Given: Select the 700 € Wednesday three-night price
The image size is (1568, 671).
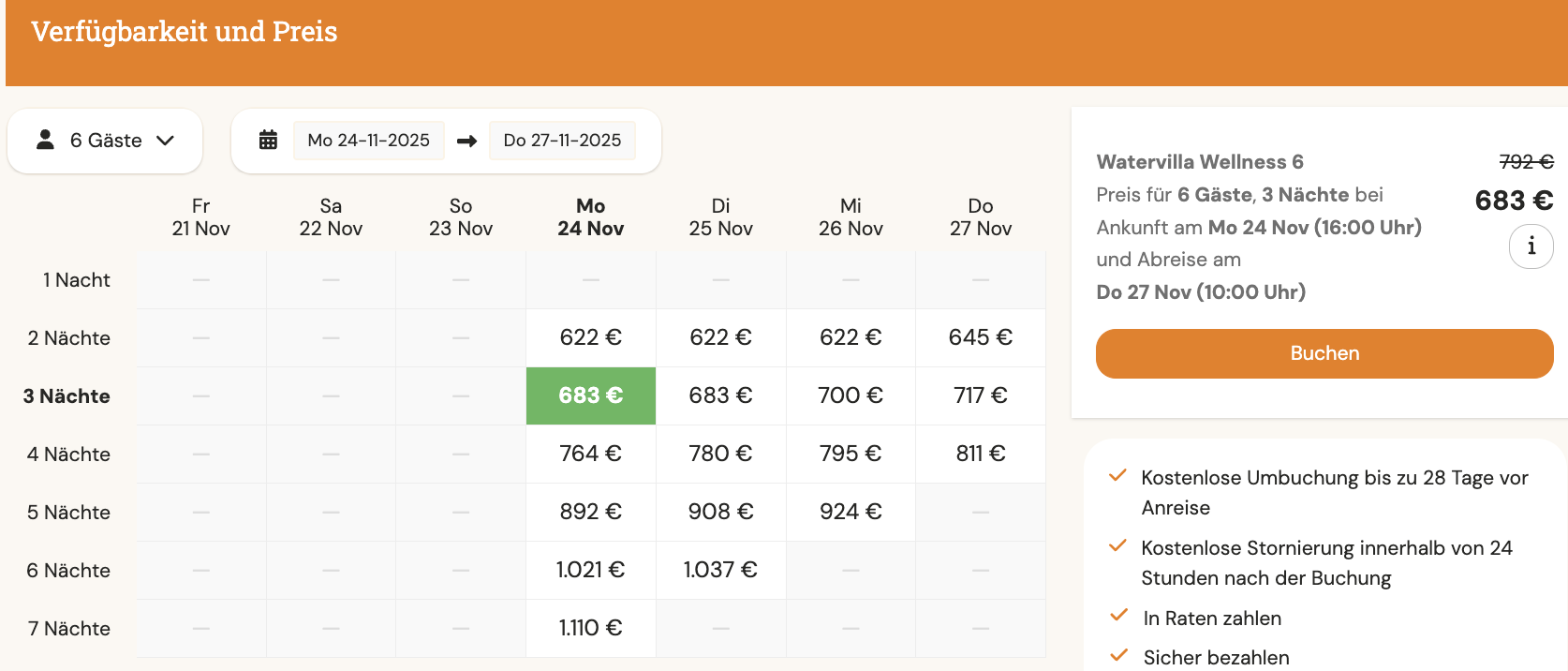Looking at the screenshot, I should [x=851, y=395].
